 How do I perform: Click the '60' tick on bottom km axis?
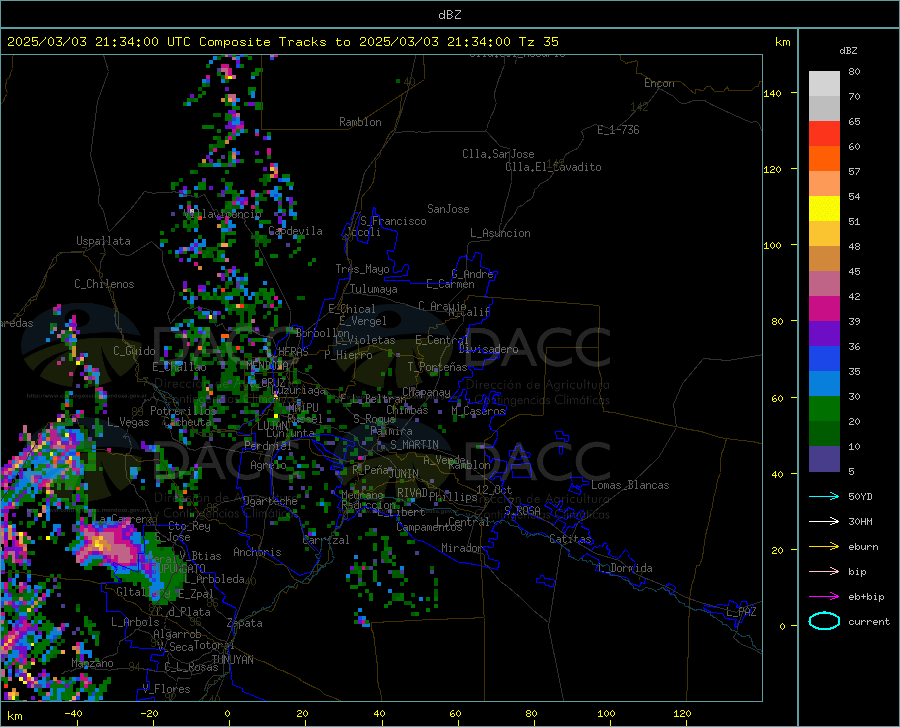pos(455,713)
